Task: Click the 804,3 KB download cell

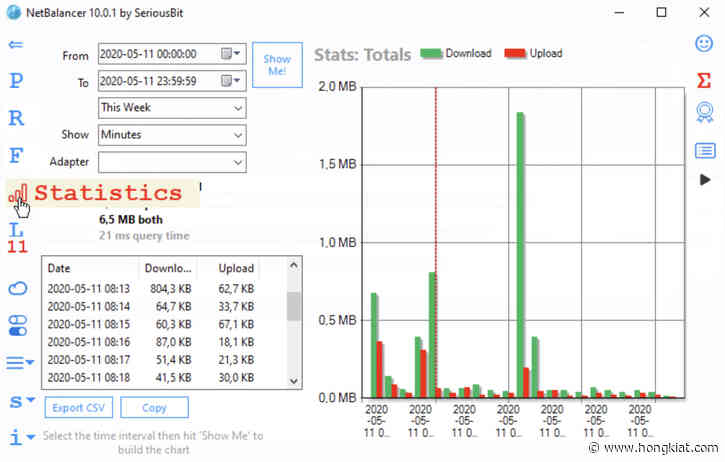Action: (x=171, y=289)
